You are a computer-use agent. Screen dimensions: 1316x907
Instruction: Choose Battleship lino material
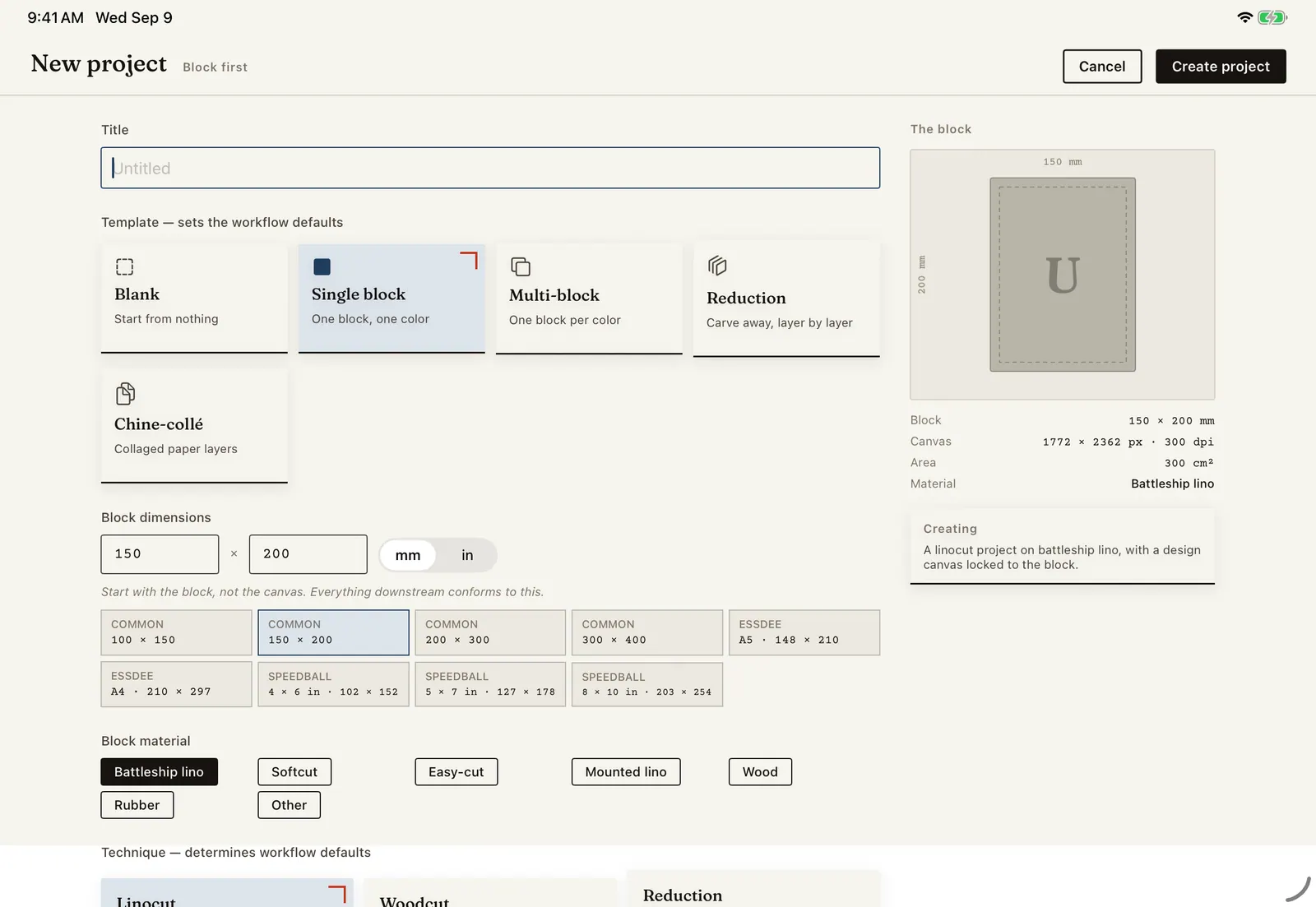[159, 772]
